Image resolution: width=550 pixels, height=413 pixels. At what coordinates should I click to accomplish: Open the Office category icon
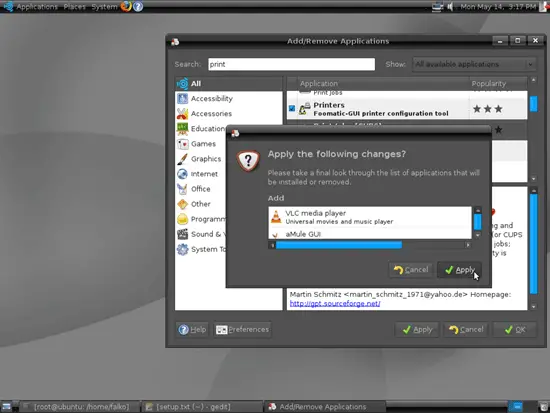click(x=182, y=189)
